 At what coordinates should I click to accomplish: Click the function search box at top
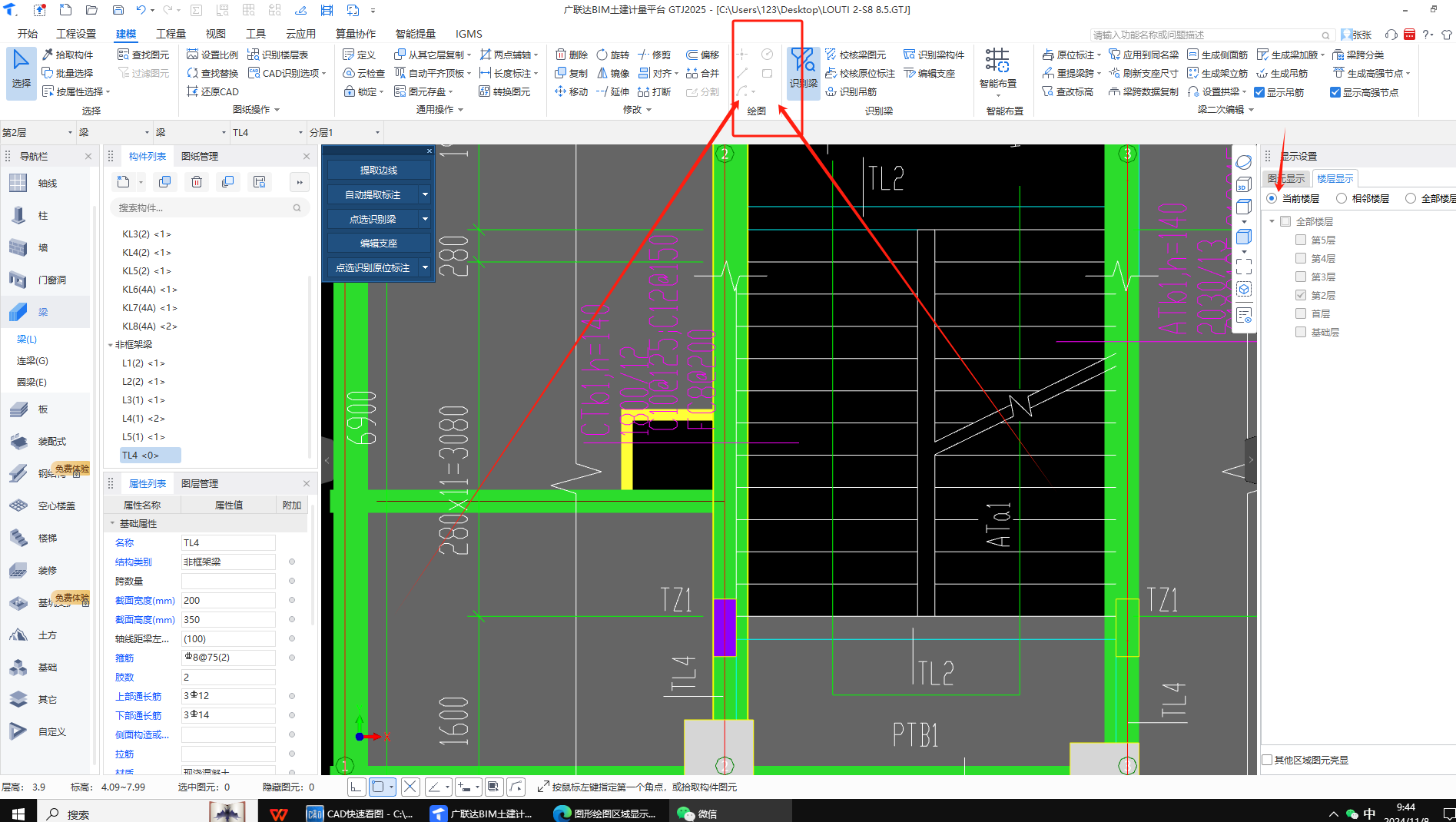click(1211, 35)
